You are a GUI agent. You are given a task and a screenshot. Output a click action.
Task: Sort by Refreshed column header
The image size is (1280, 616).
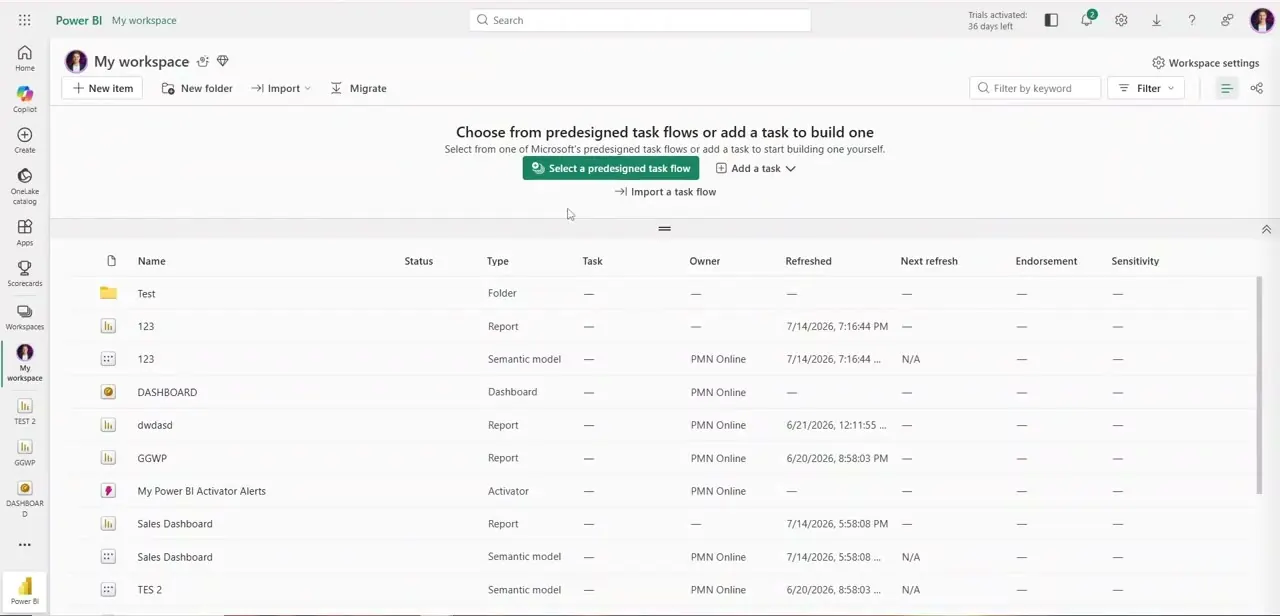[808, 261]
